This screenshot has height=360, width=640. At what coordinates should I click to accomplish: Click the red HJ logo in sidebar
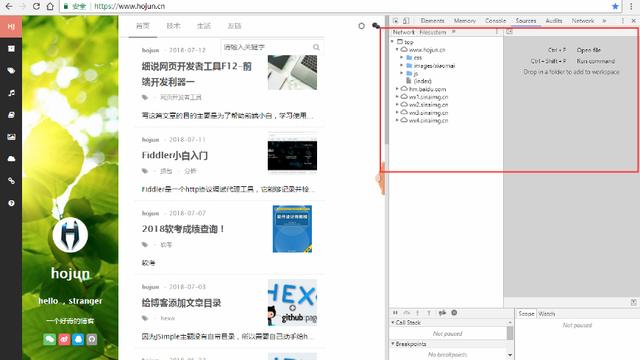pos(11,27)
